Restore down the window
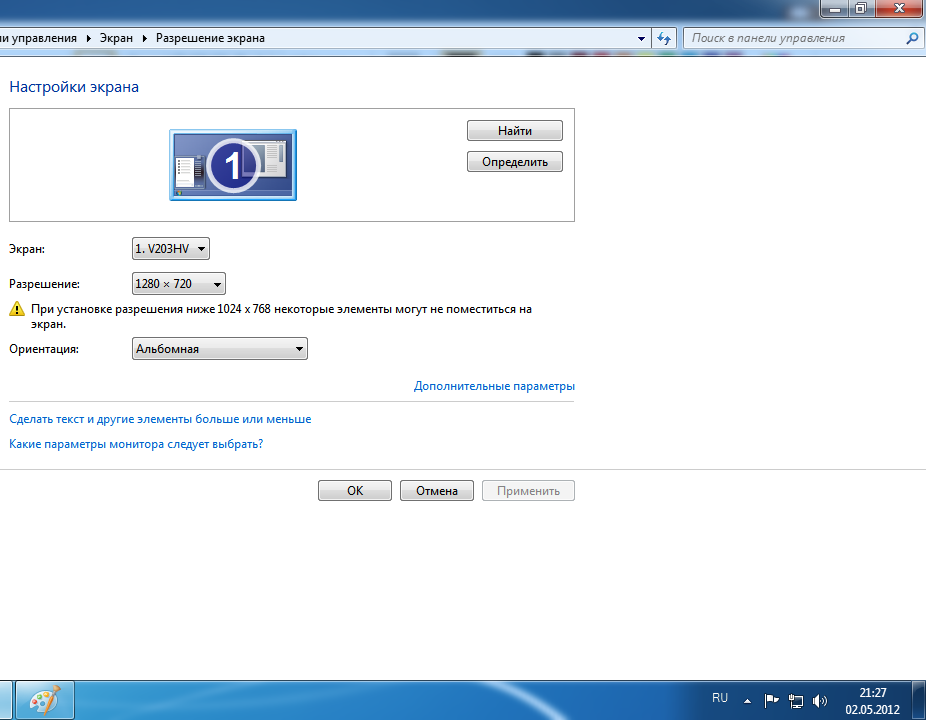Screen dimensions: 926x720 tap(862, 8)
